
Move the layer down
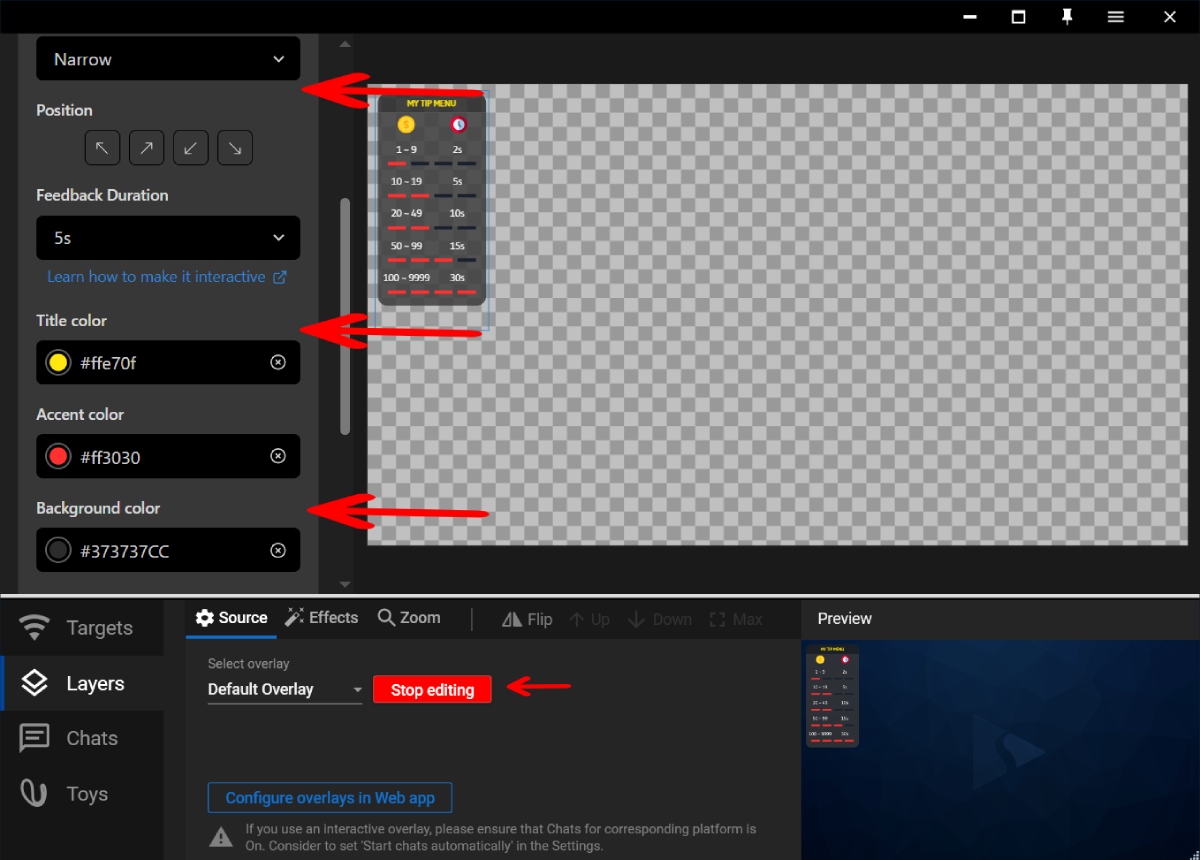pos(659,619)
